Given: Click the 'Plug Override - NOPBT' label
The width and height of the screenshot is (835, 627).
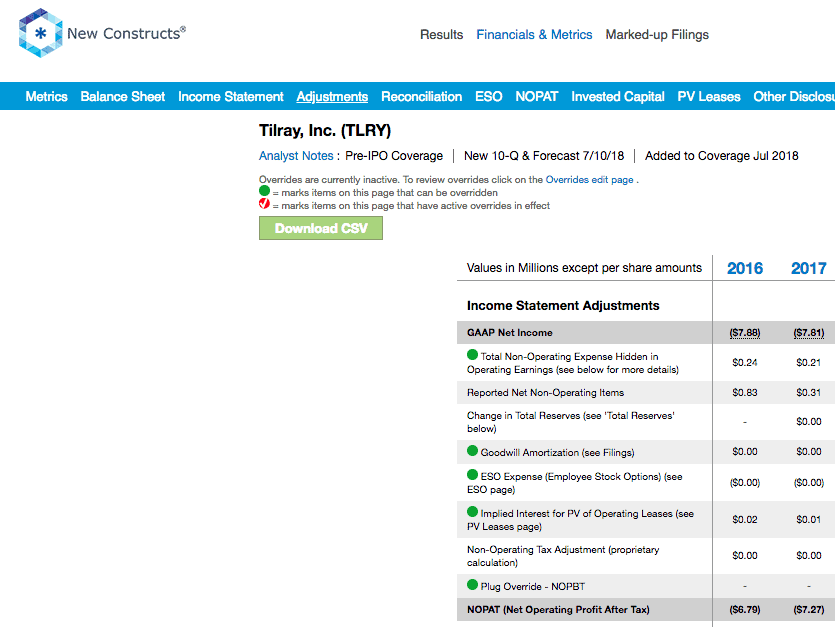Looking at the screenshot, I should tap(533, 587).
